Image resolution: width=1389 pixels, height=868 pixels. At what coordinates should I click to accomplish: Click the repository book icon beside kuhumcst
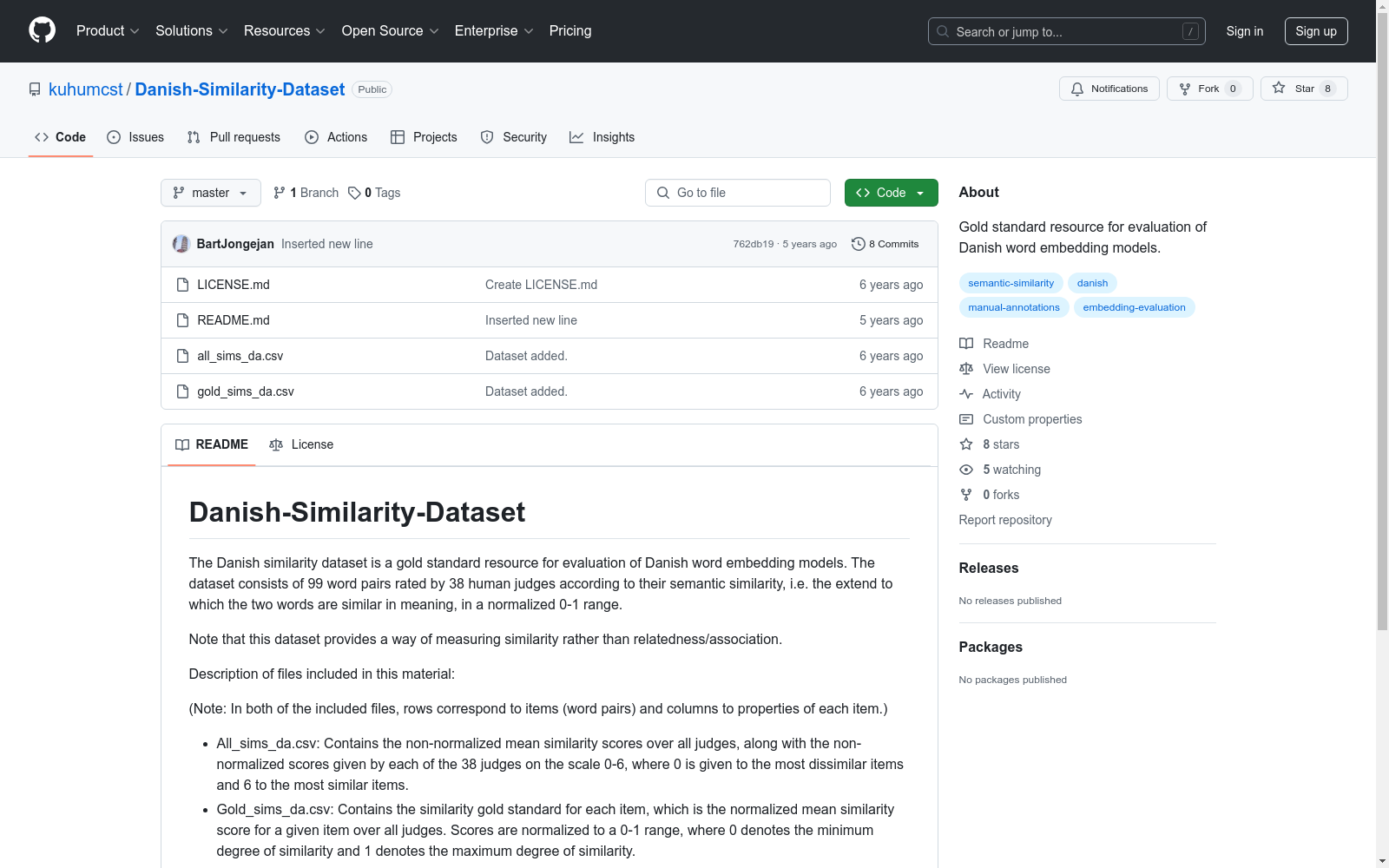coord(35,89)
